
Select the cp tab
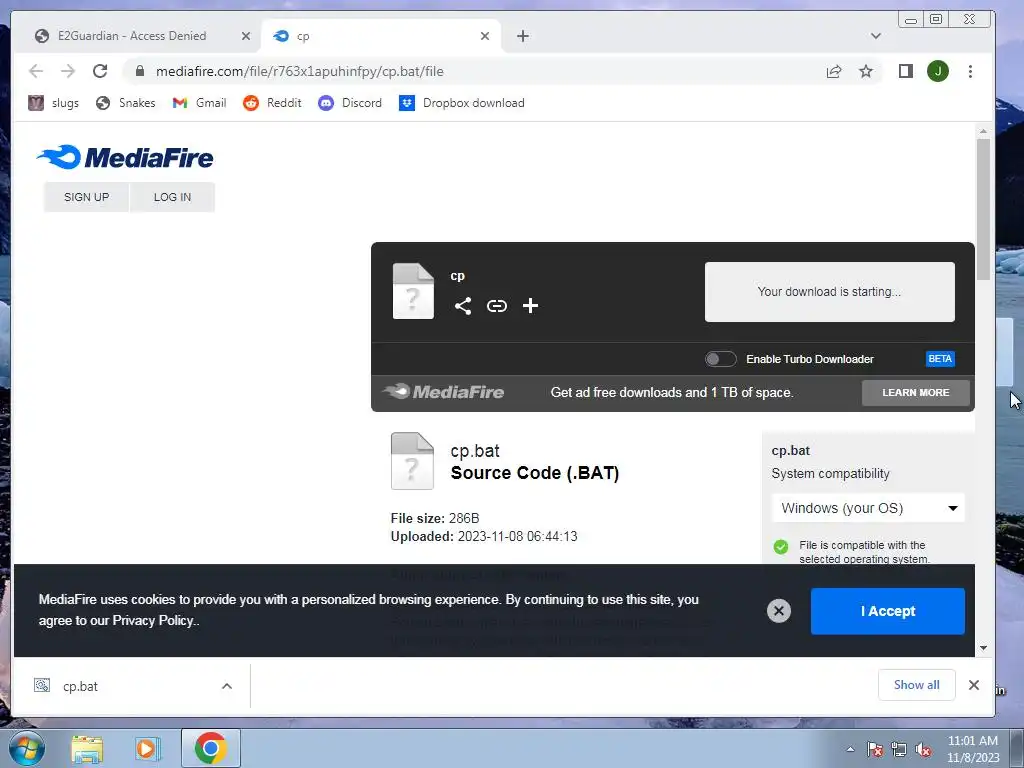[x=382, y=36]
